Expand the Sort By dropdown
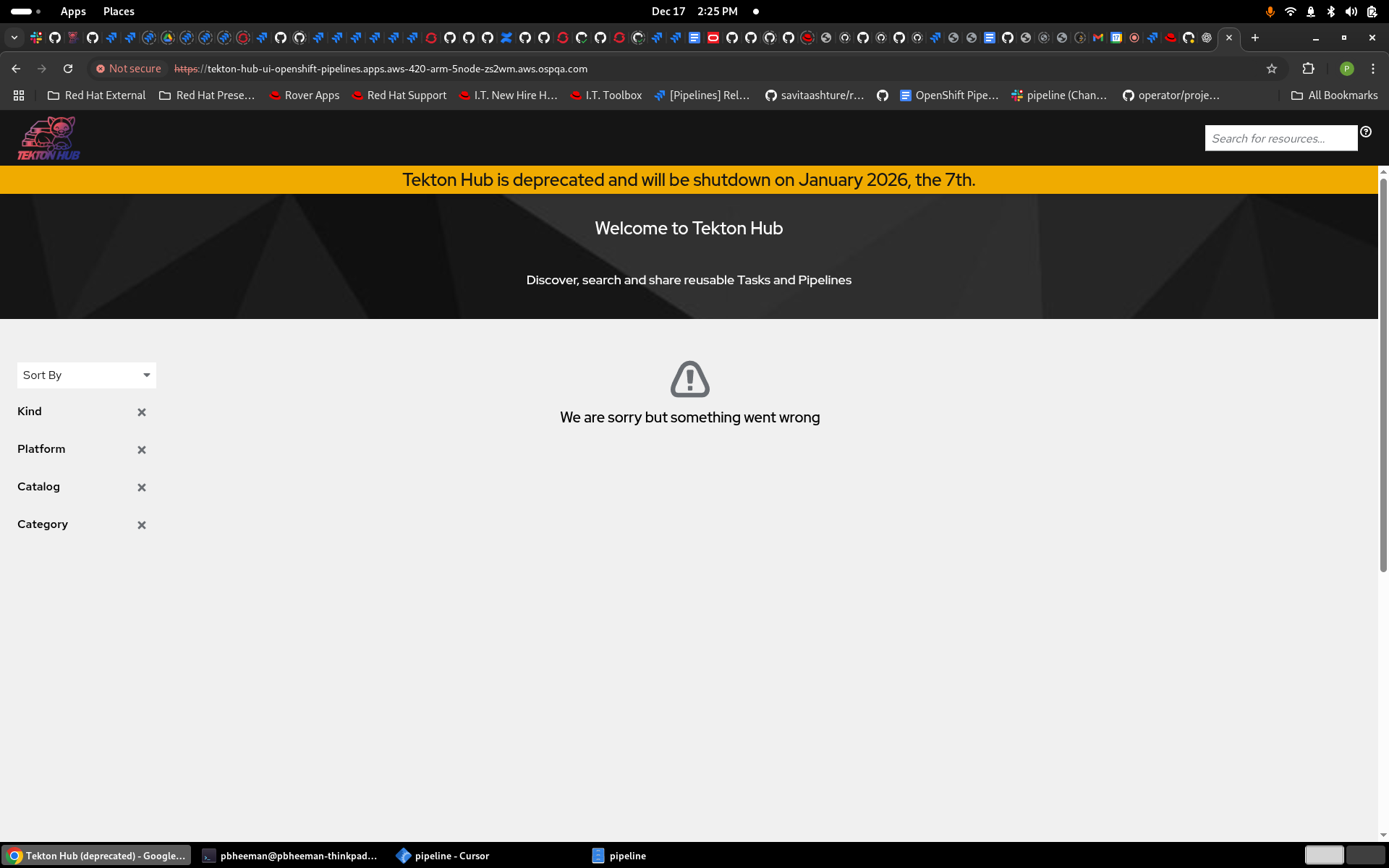 point(87,375)
